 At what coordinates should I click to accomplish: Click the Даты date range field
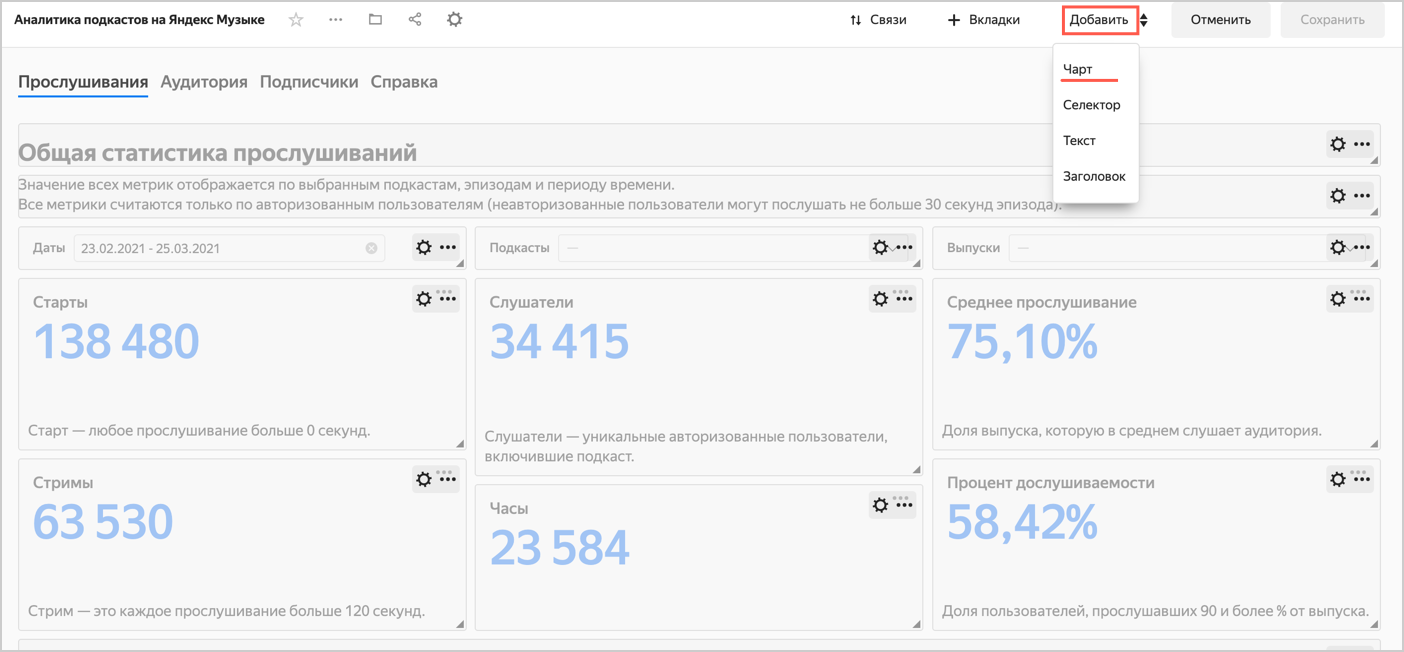(220, 248)
